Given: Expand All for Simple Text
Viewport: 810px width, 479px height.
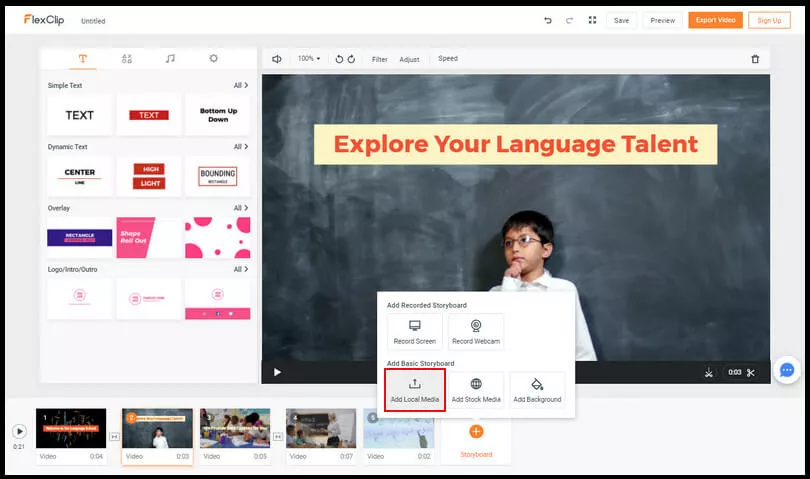Looking at the screenshot, I should pos(241,85).
